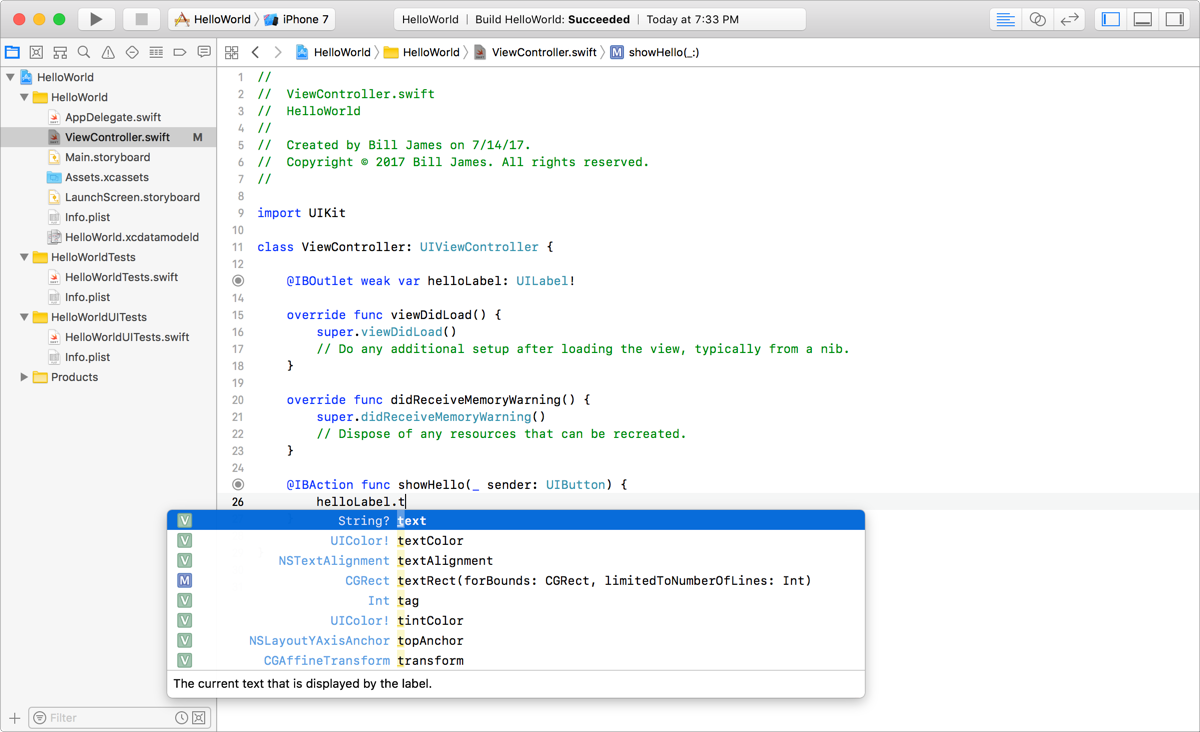This screenshot has height=732, width=1200.
Task: Toggle the left Navigator panel visibility
Action: pos(1111,19)
